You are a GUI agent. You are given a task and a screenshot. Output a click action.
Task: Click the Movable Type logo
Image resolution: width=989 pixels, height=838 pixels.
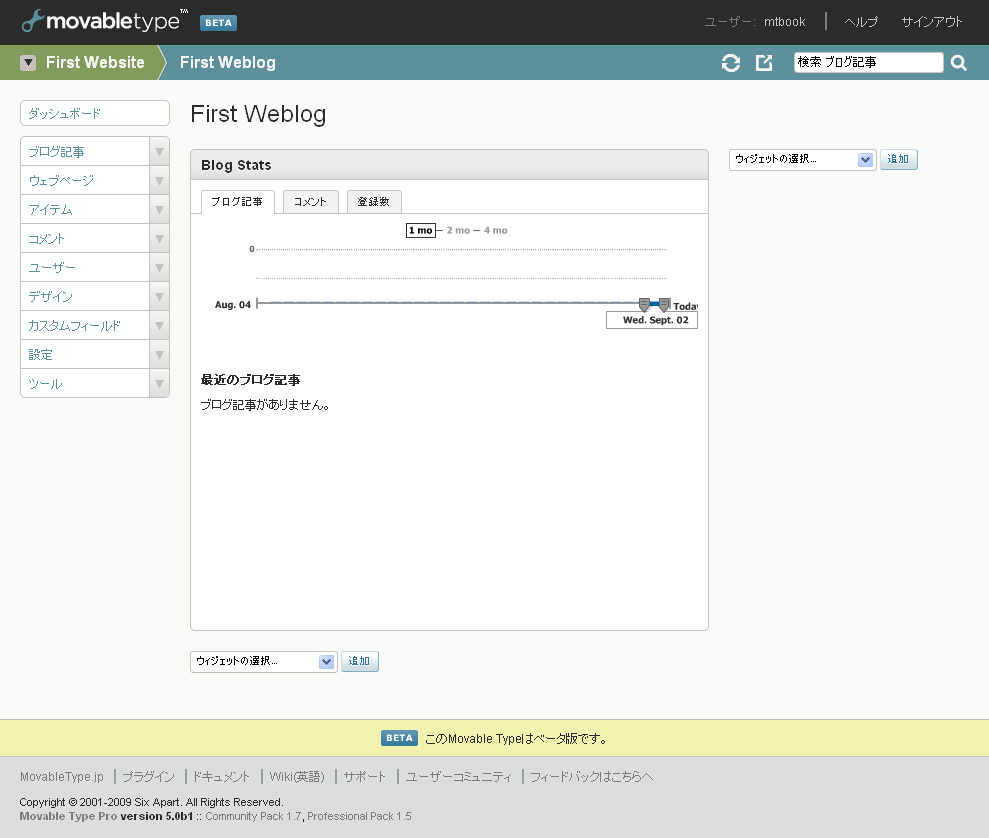[x=105, y=21]
